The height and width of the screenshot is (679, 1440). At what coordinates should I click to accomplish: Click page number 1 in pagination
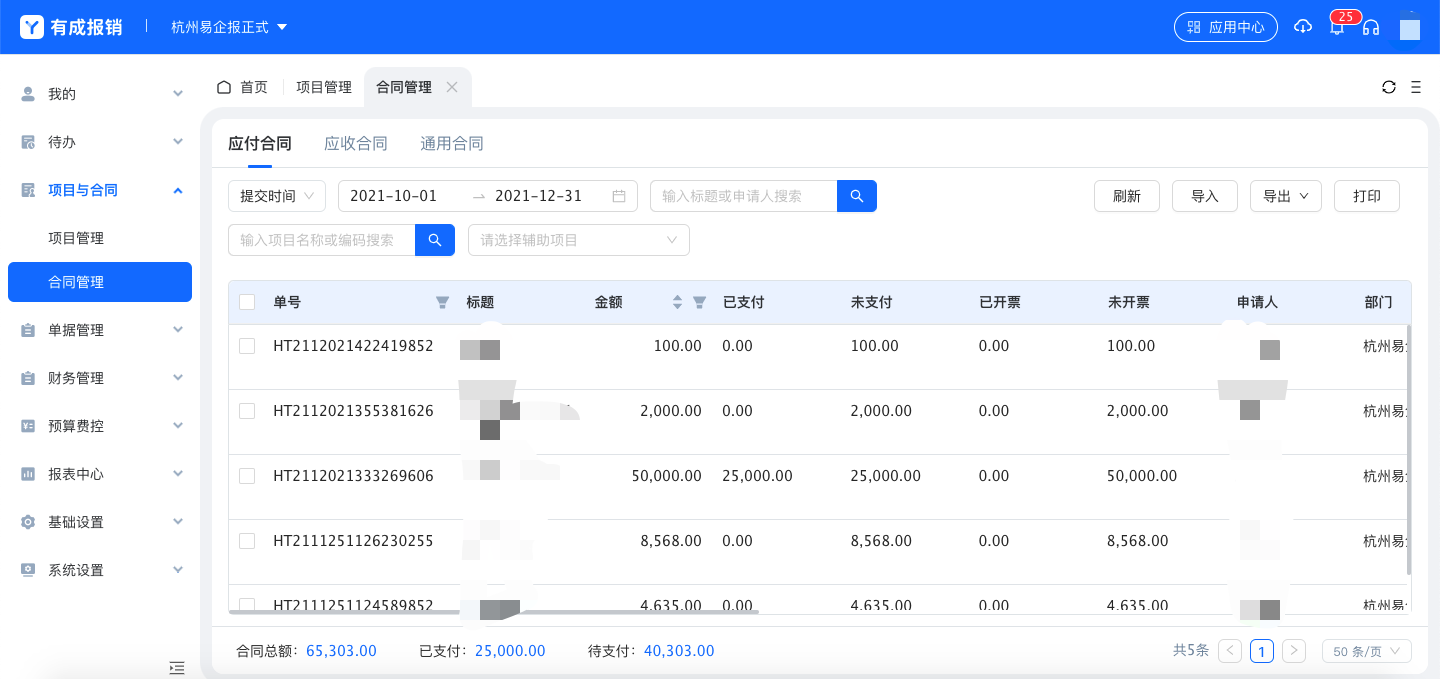coord(1263,651)
